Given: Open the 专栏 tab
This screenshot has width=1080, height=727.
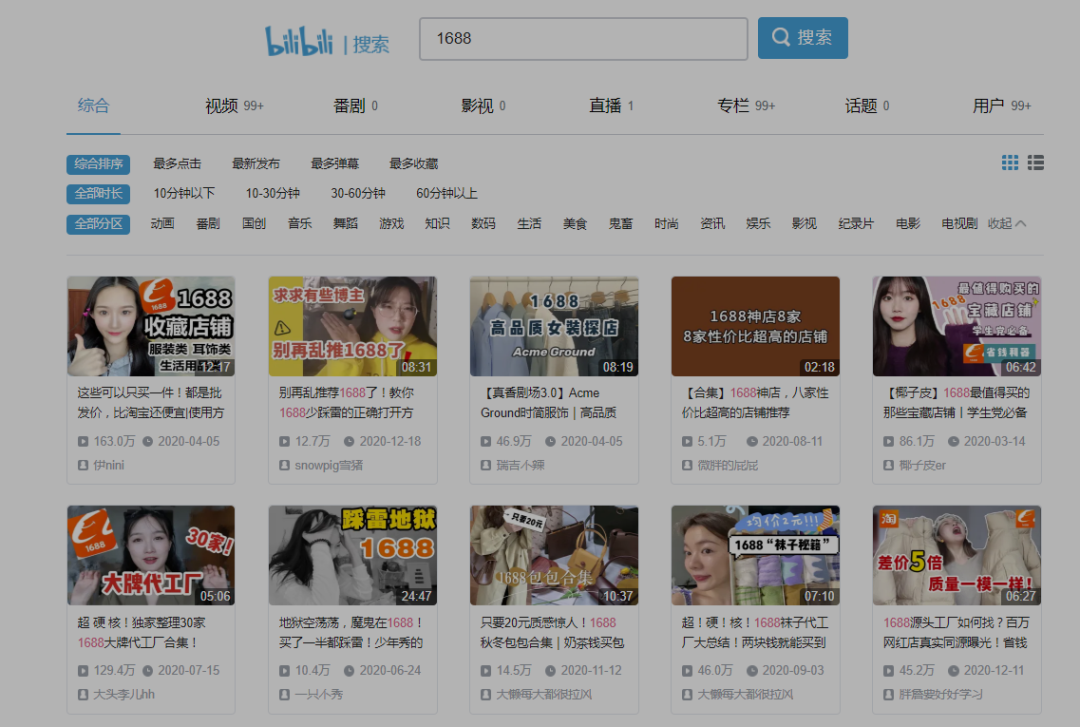Looking at the screenshot, I should [x=746, y=105].
